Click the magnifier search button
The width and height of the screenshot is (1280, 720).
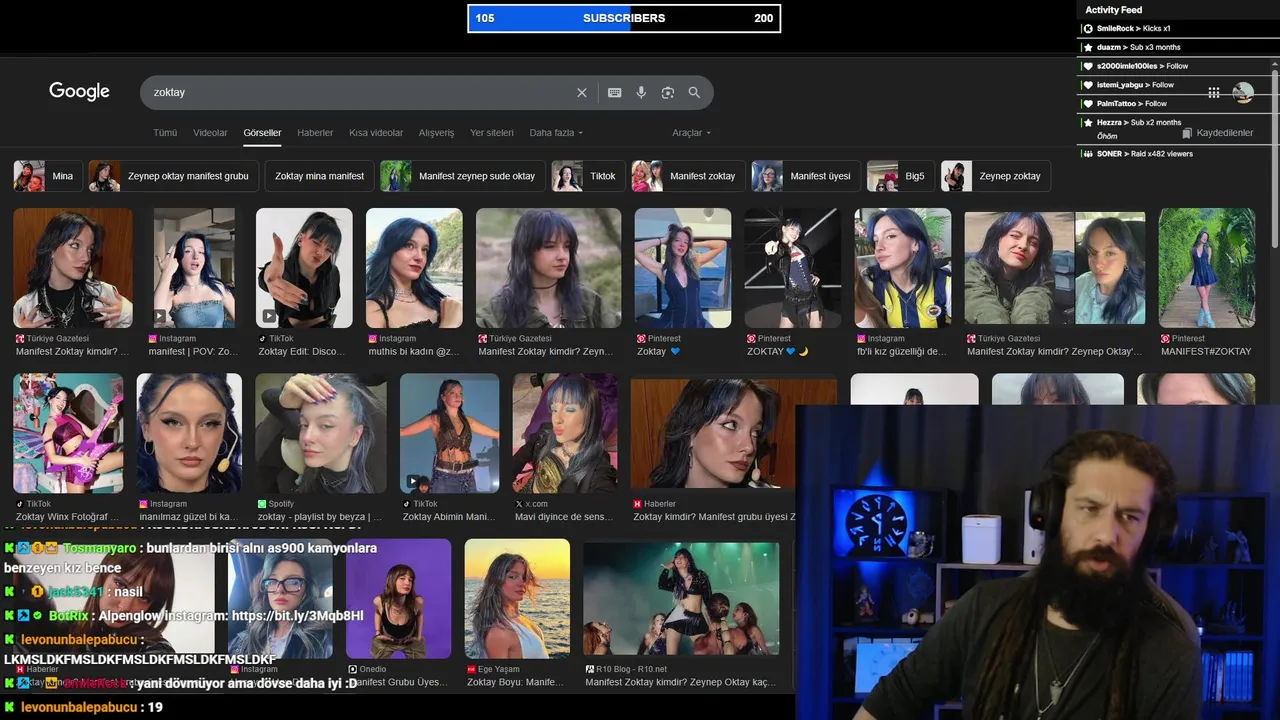[694, 92]
